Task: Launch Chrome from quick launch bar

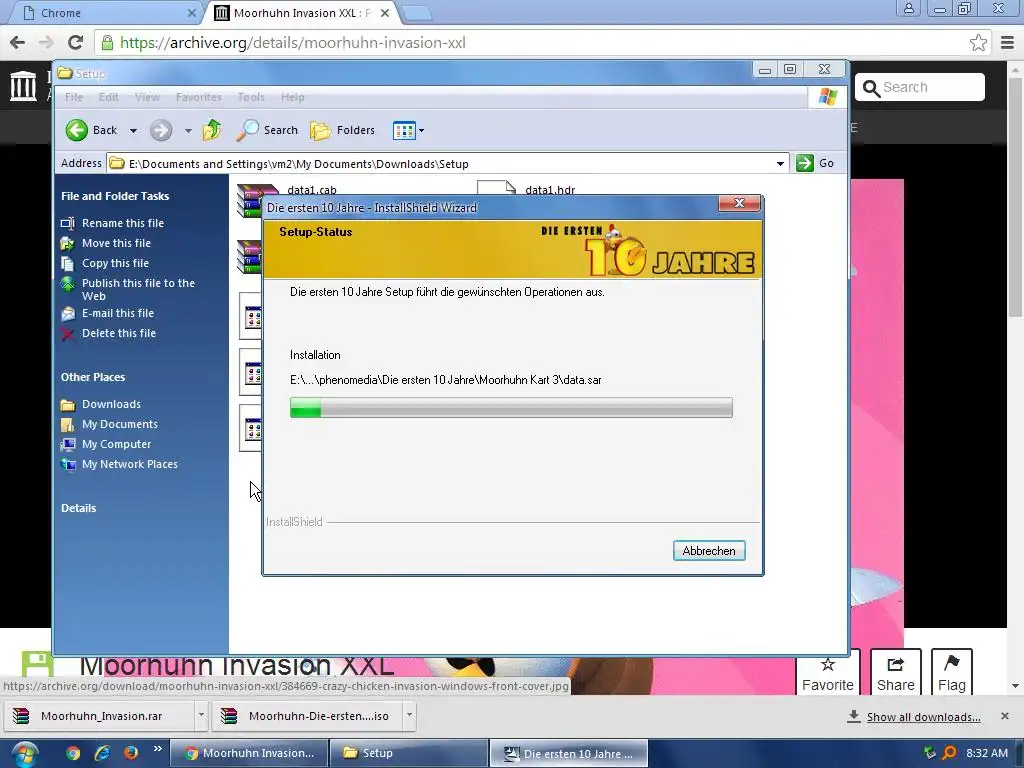Action: pos(72,753)
